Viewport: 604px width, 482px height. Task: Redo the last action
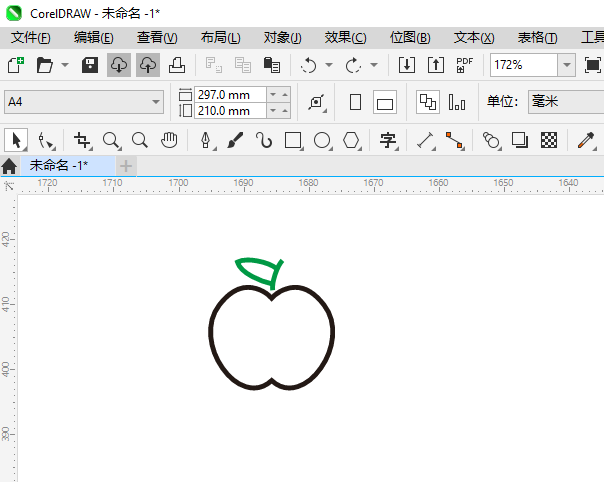pos(353,65)
